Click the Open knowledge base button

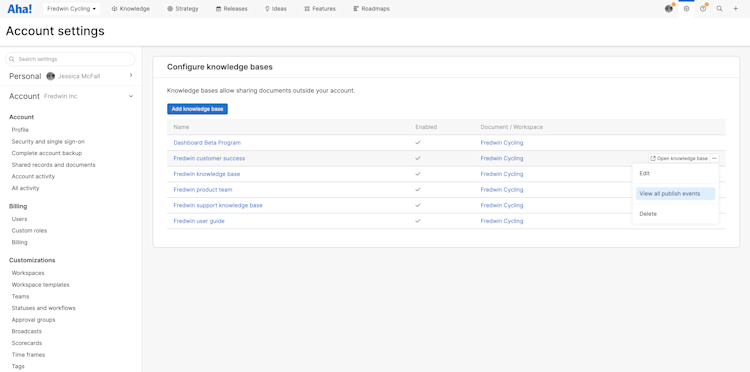[x=679, y=158]
